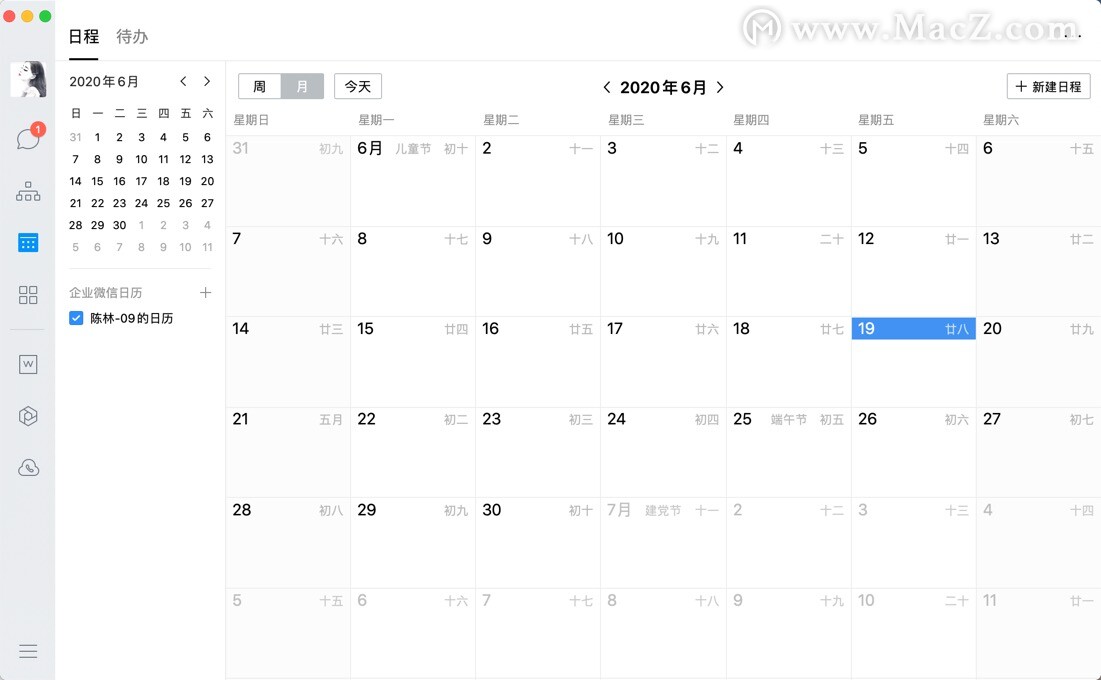Open the hexagon cloud drive icon
Image resolution: width=1101 pixels, height=680 pixels.
pos(28,416)
